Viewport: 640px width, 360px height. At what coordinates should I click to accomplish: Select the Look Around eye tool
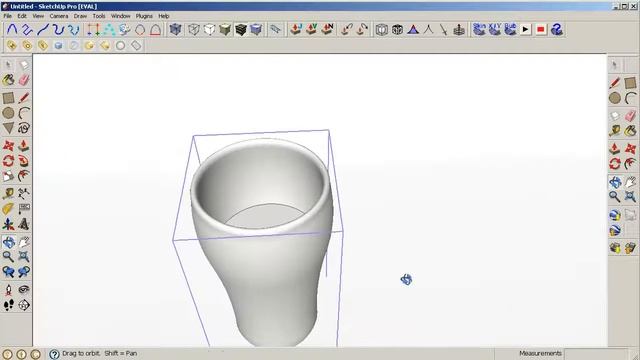pos(24,290)
